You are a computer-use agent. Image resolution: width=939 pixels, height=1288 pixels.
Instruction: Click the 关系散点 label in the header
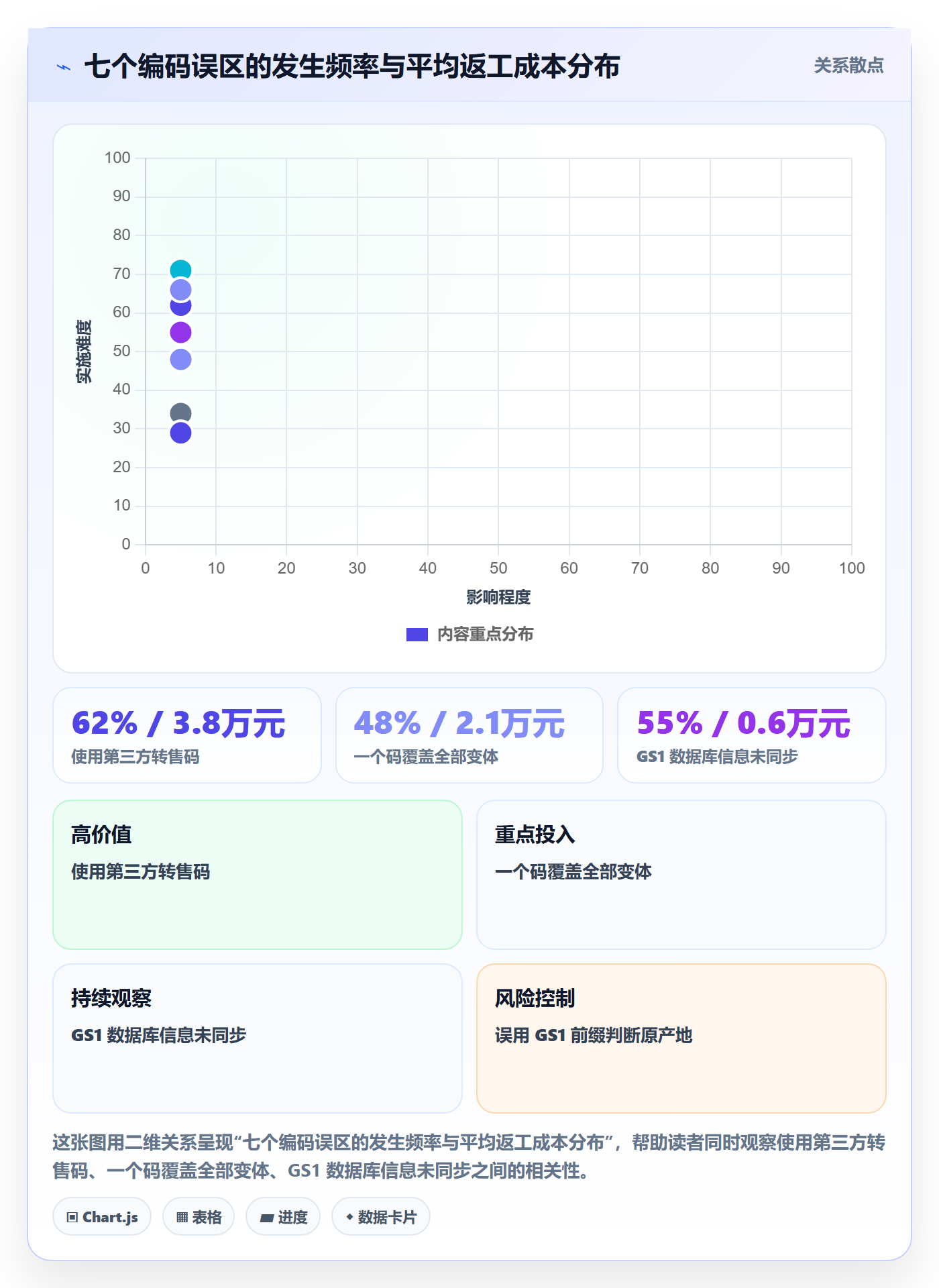coord(848,66)
